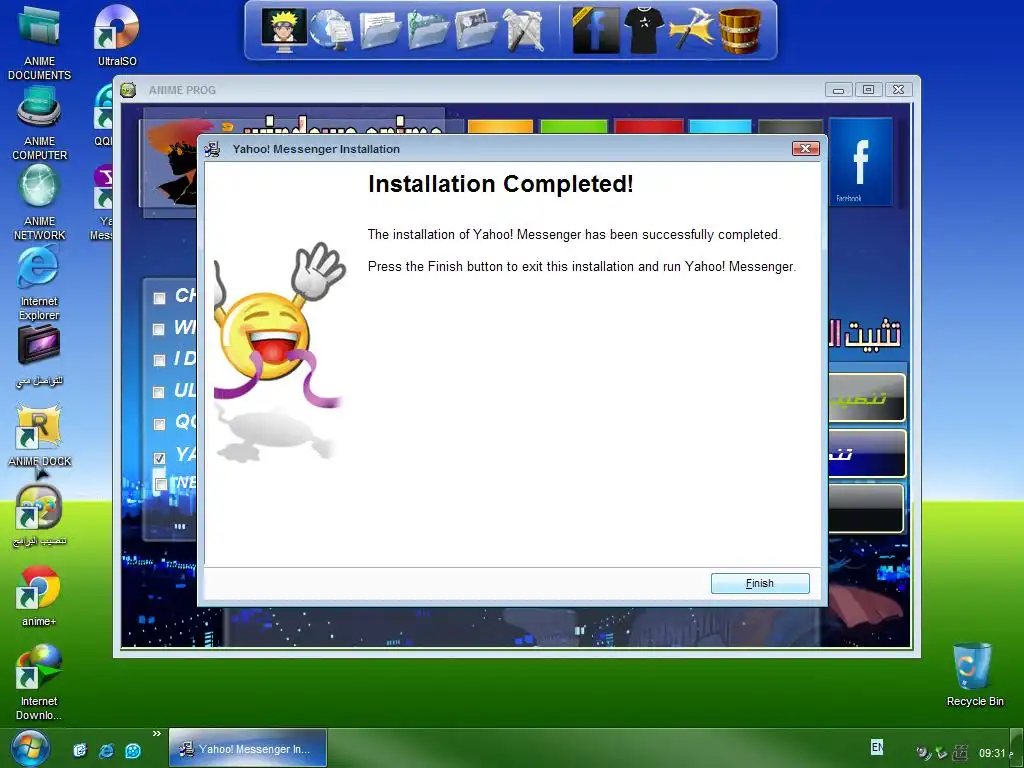Click the wooden bucket icon in the dock
Image resolution: width=1024 pixels, height=768 pixels.
[739, 30]
